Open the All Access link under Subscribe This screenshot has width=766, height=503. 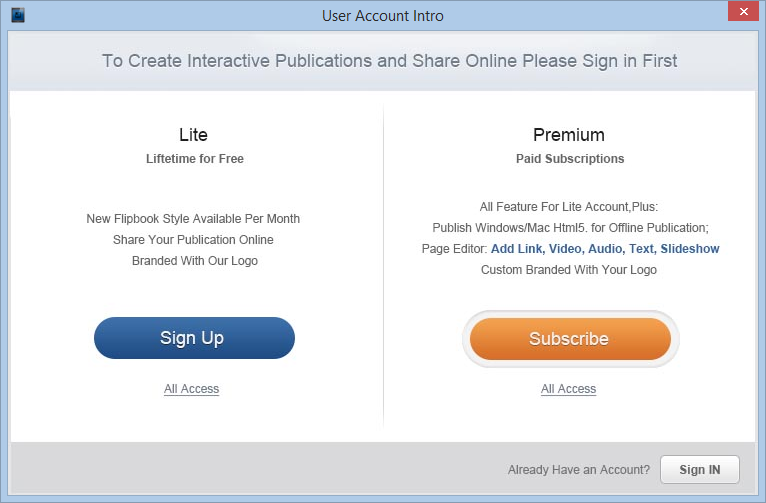[568, 389]
